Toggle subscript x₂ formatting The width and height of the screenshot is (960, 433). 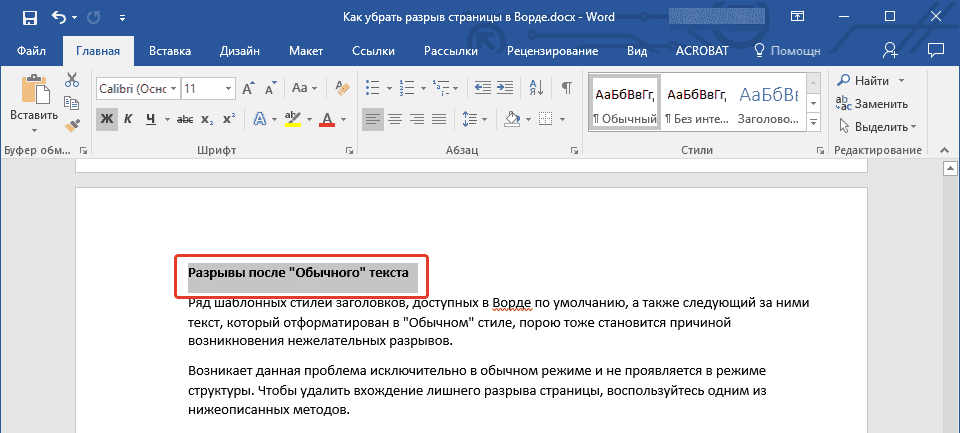coord(207,119)
